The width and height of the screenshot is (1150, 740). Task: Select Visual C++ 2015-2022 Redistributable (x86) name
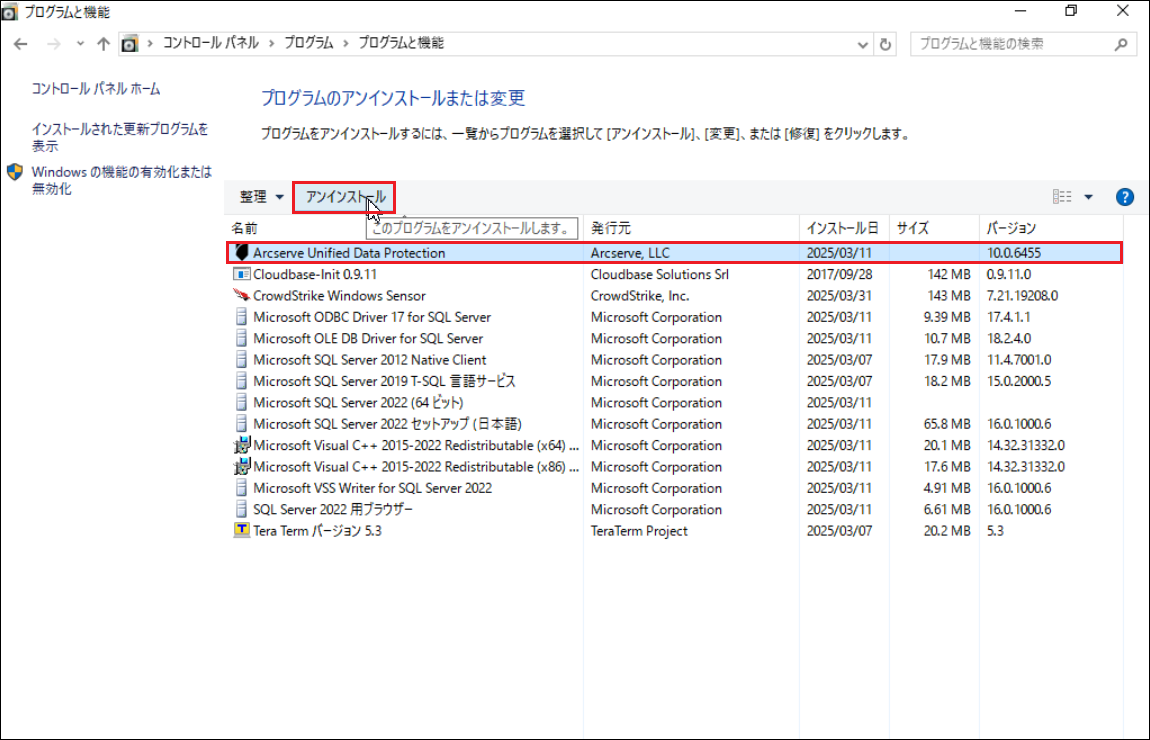[416, 466]
